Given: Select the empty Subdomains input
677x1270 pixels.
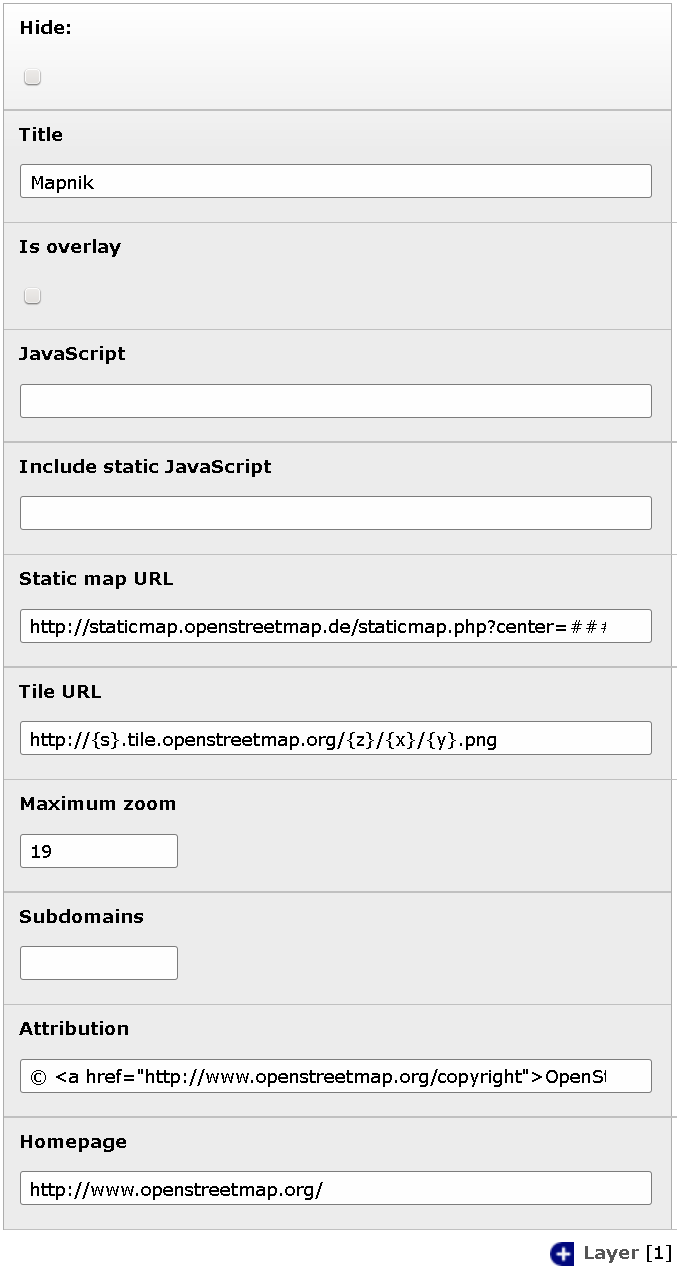Looking at the screenshot, I should point(99,963).
